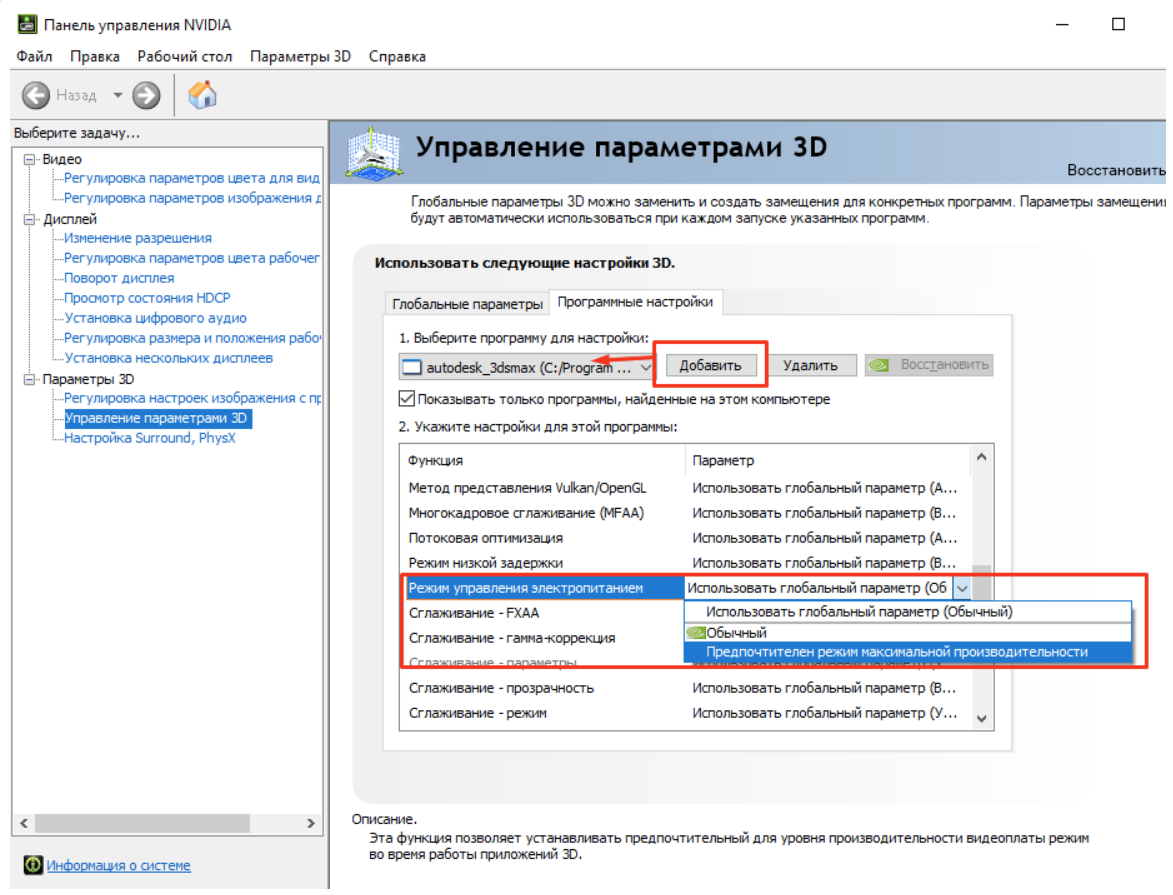Click the Функция column header
1173x895 pixels.
[x=542, y=460]
